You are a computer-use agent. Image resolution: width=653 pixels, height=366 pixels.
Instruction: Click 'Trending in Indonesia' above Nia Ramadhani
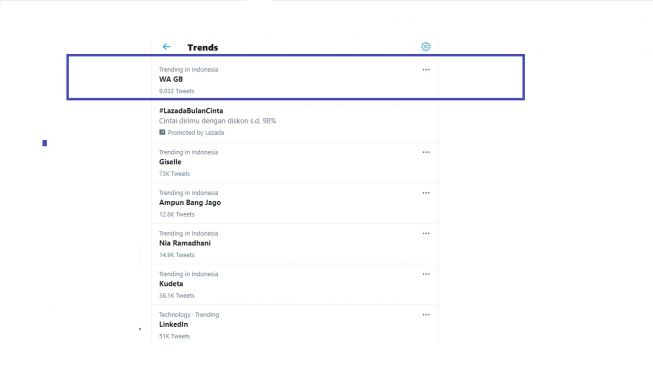click(x=188, y=234)
